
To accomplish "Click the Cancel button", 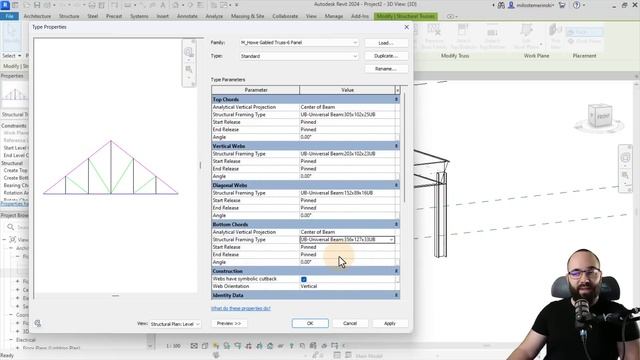I will click(x=350, y=323).
